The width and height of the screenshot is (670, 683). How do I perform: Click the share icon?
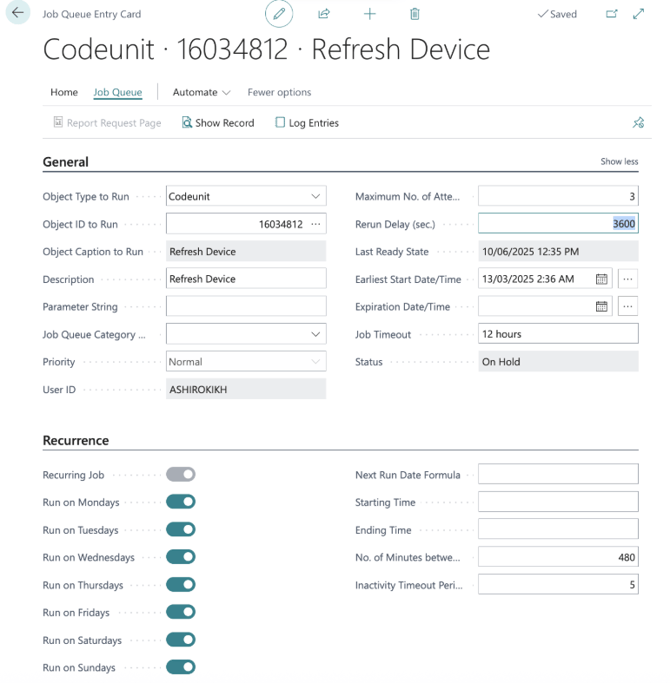(x=324, y=14)
